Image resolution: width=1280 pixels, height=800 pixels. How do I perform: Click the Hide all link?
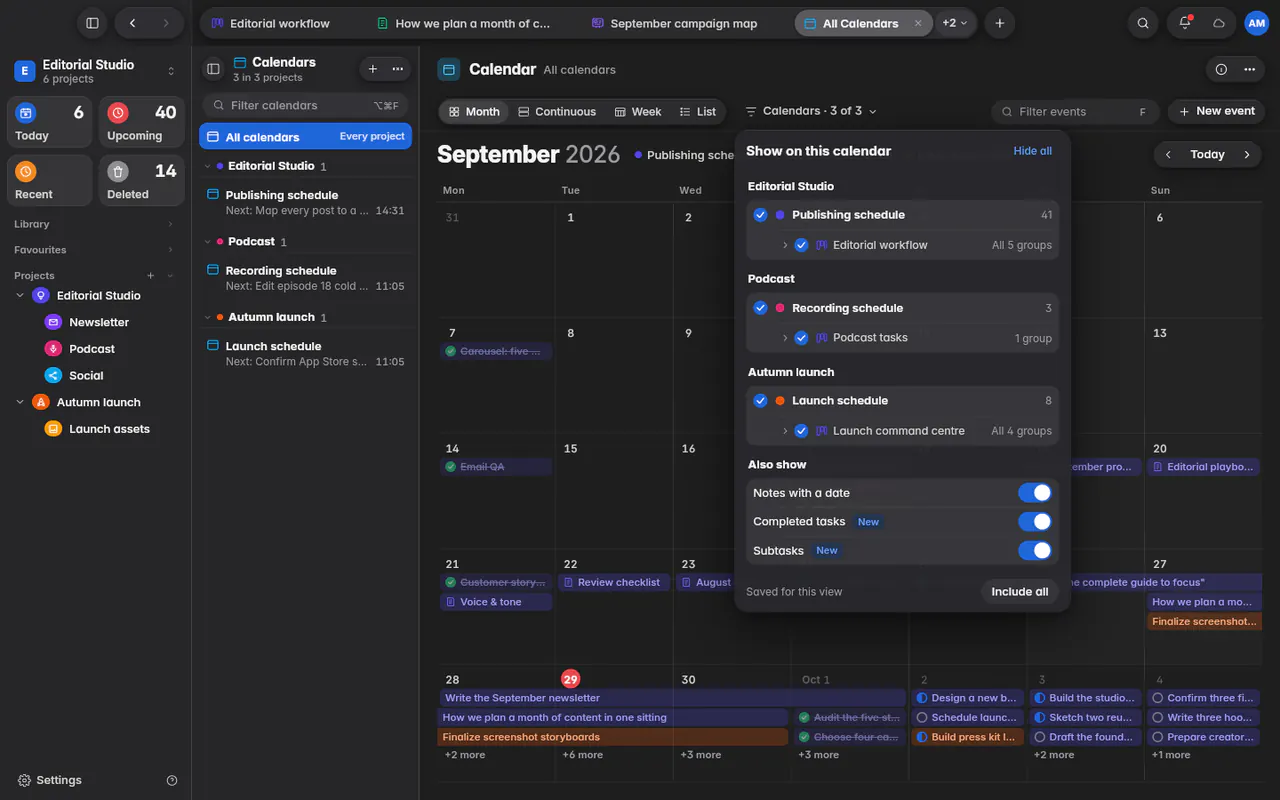(x=1032, y=151)
